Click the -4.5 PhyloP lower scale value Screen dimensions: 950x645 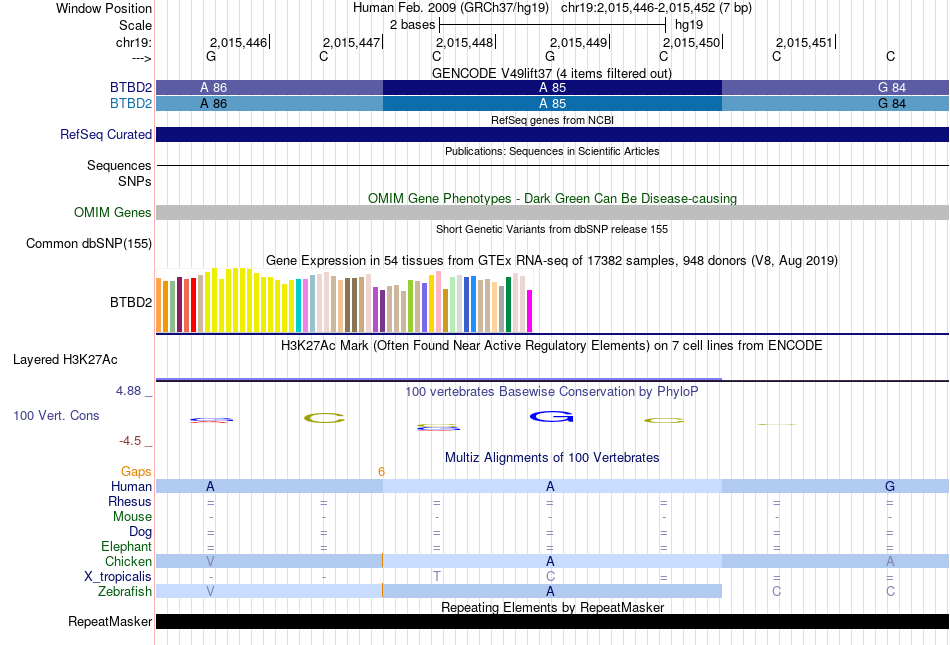pyautogui.click(x=130, y=441)
